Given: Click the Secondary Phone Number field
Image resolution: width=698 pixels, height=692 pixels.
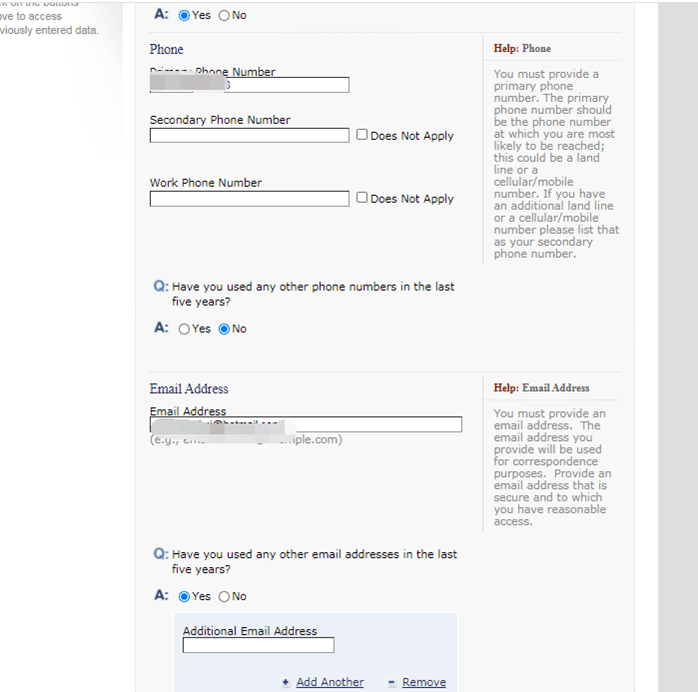Looking at the screenshot, I should (x=249, y=135).
